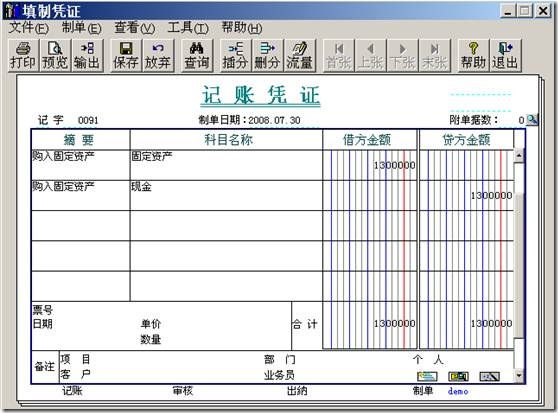The image size is (558, 413).
Task: Select the 固定资产 account name cell
Action: click(x=226, y=165)
